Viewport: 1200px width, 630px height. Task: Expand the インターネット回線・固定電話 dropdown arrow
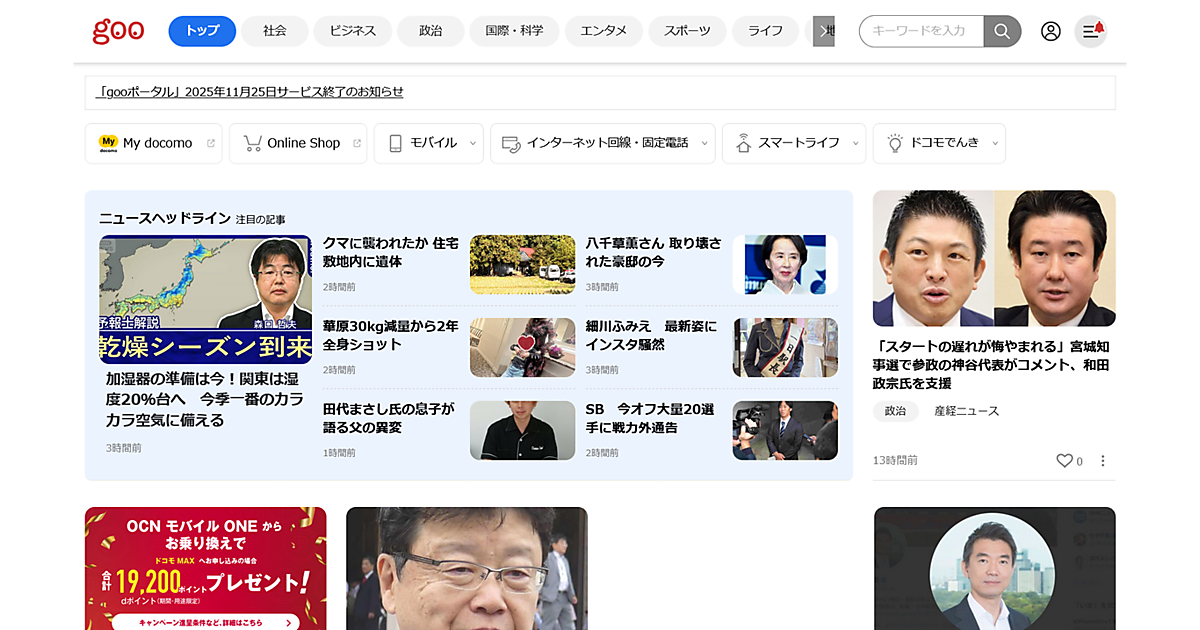pyautogui.click(x=704, y=143)
